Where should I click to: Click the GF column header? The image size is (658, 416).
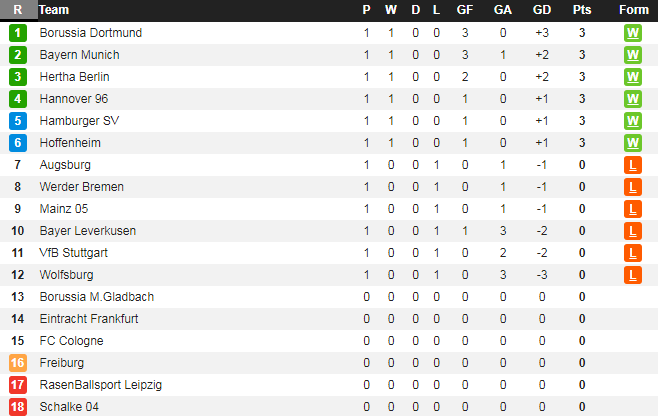[x=465, y=10]
